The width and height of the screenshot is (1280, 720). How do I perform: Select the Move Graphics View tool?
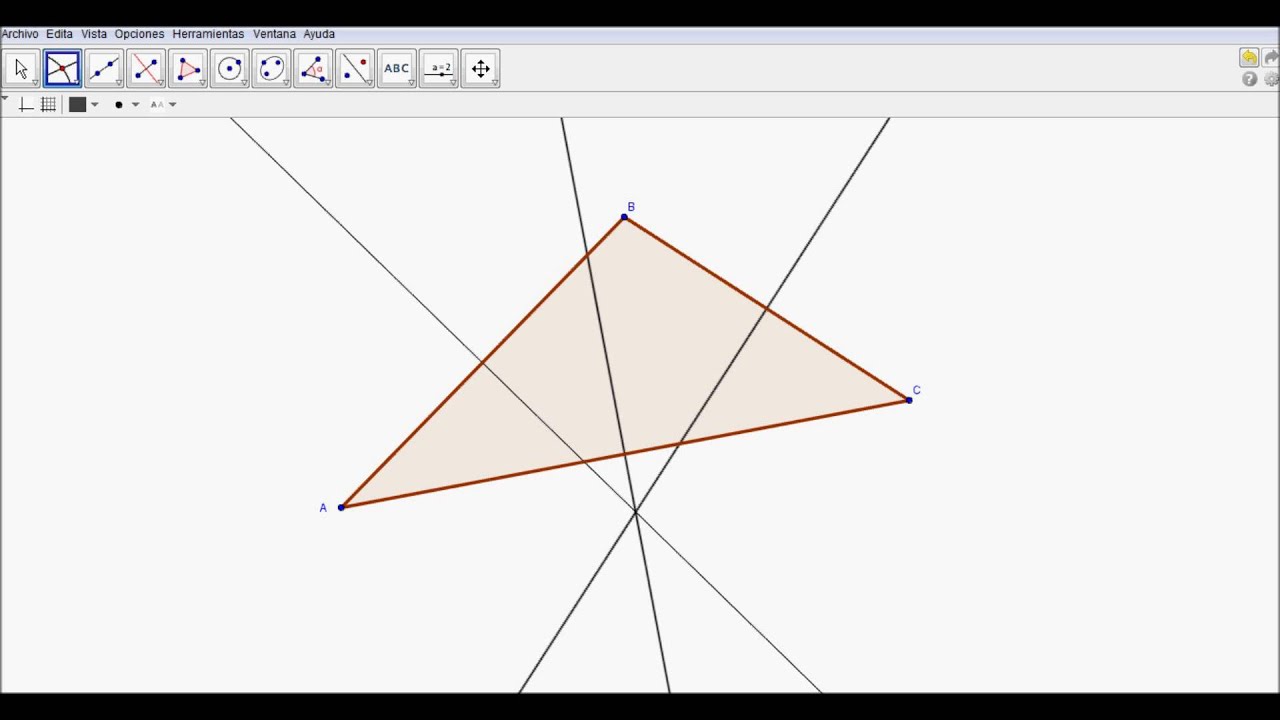[x=481, y=69]
